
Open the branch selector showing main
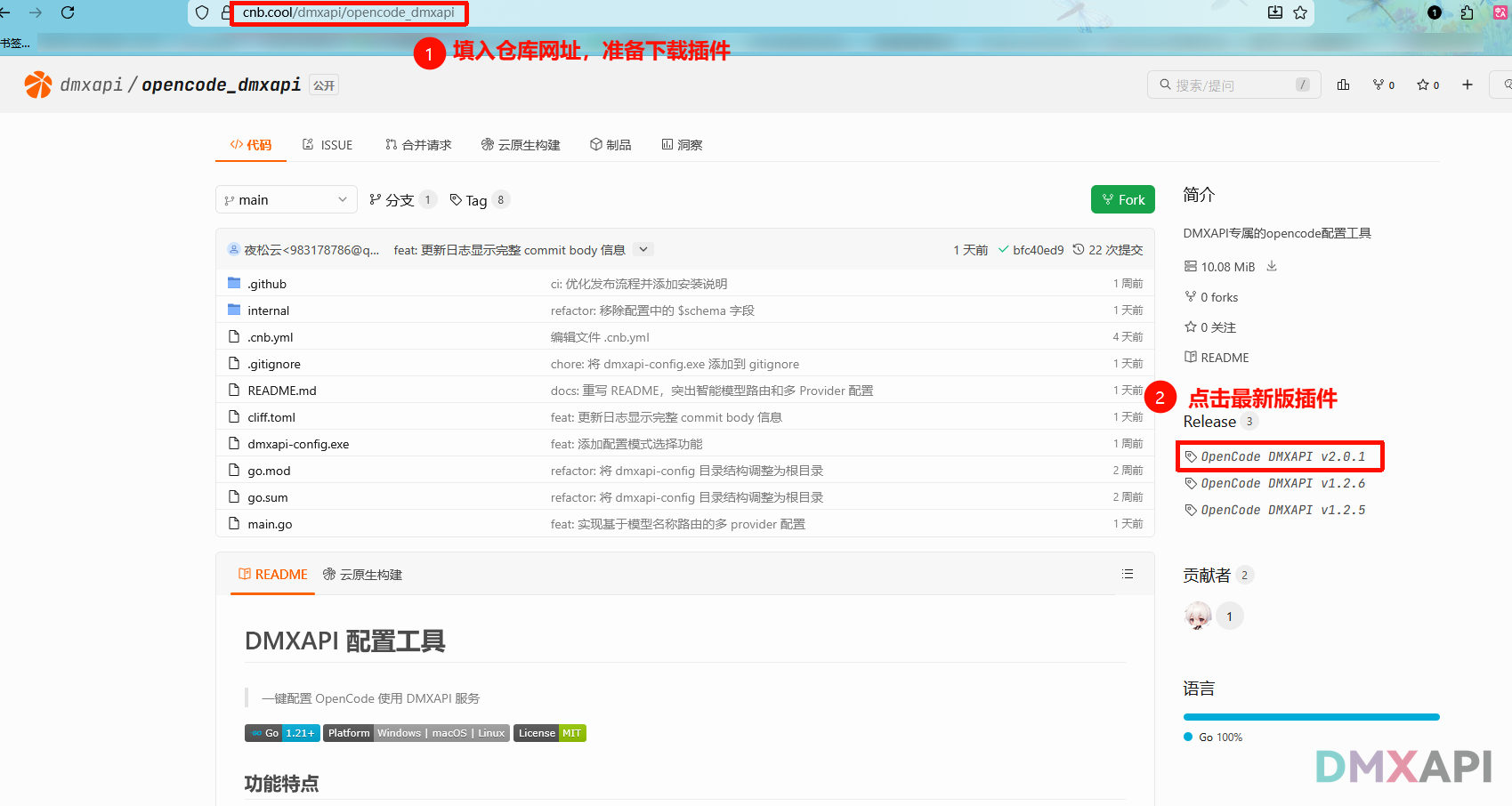(x=285, y=199)
